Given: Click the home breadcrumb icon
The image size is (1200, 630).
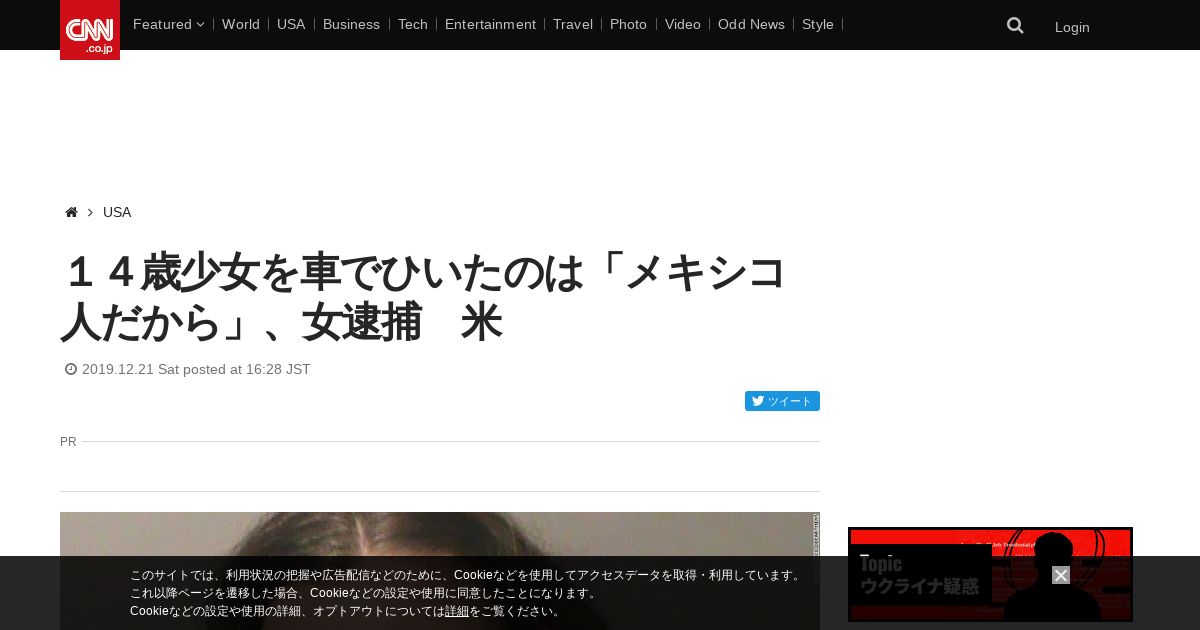Looking at the screenshot, I should click(71, 212).
